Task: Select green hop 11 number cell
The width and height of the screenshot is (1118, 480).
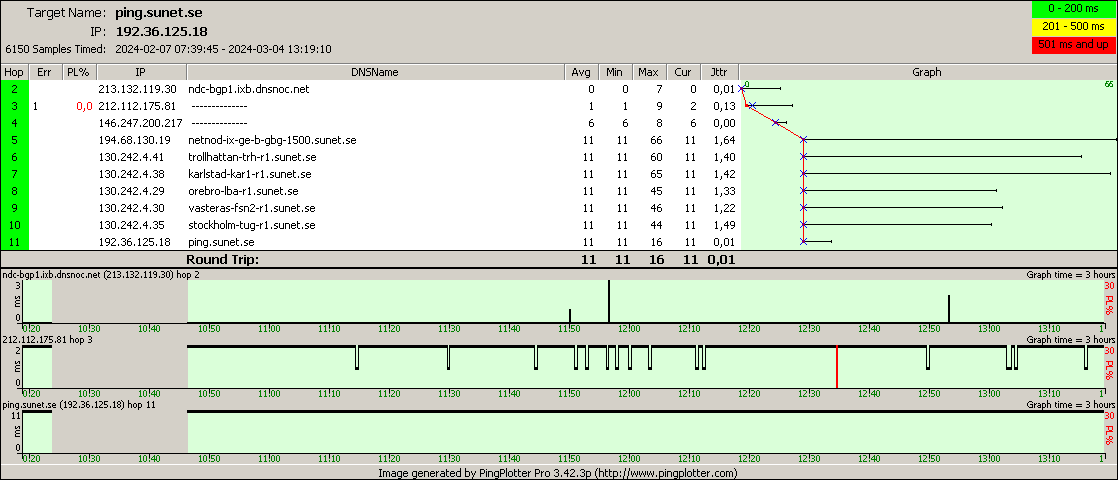Action: [x=15, y=242]
